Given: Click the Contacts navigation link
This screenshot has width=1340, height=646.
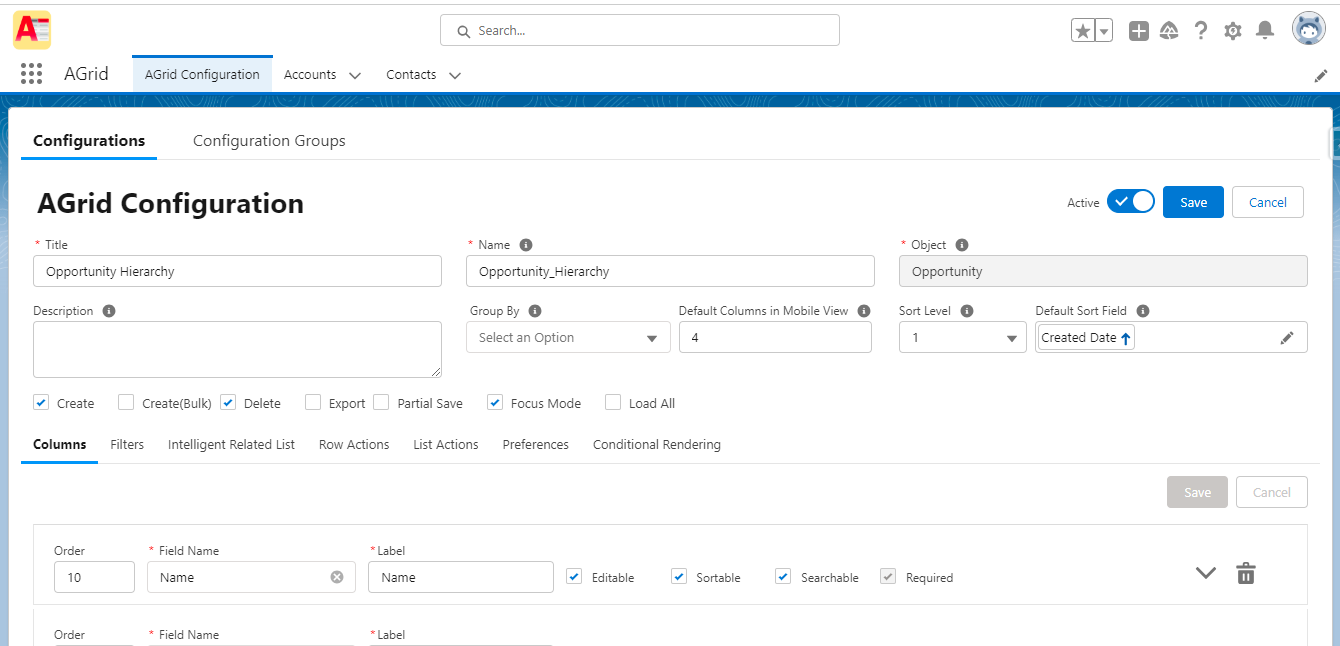Looking at the screenshot, I should (411, 75).
